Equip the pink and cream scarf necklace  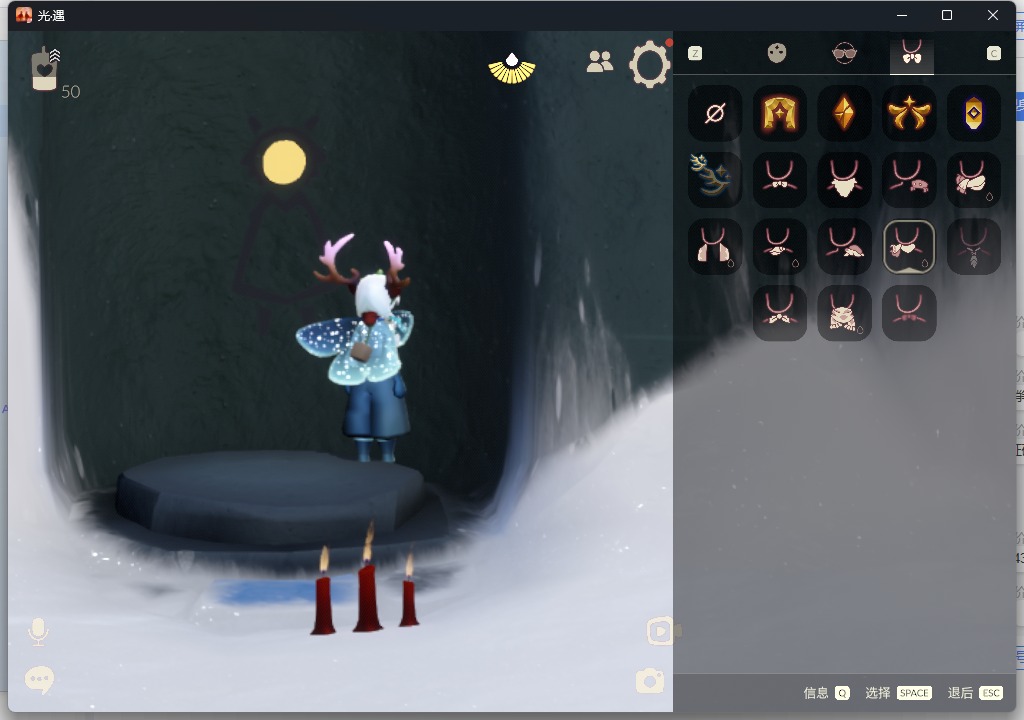point(974,180)
